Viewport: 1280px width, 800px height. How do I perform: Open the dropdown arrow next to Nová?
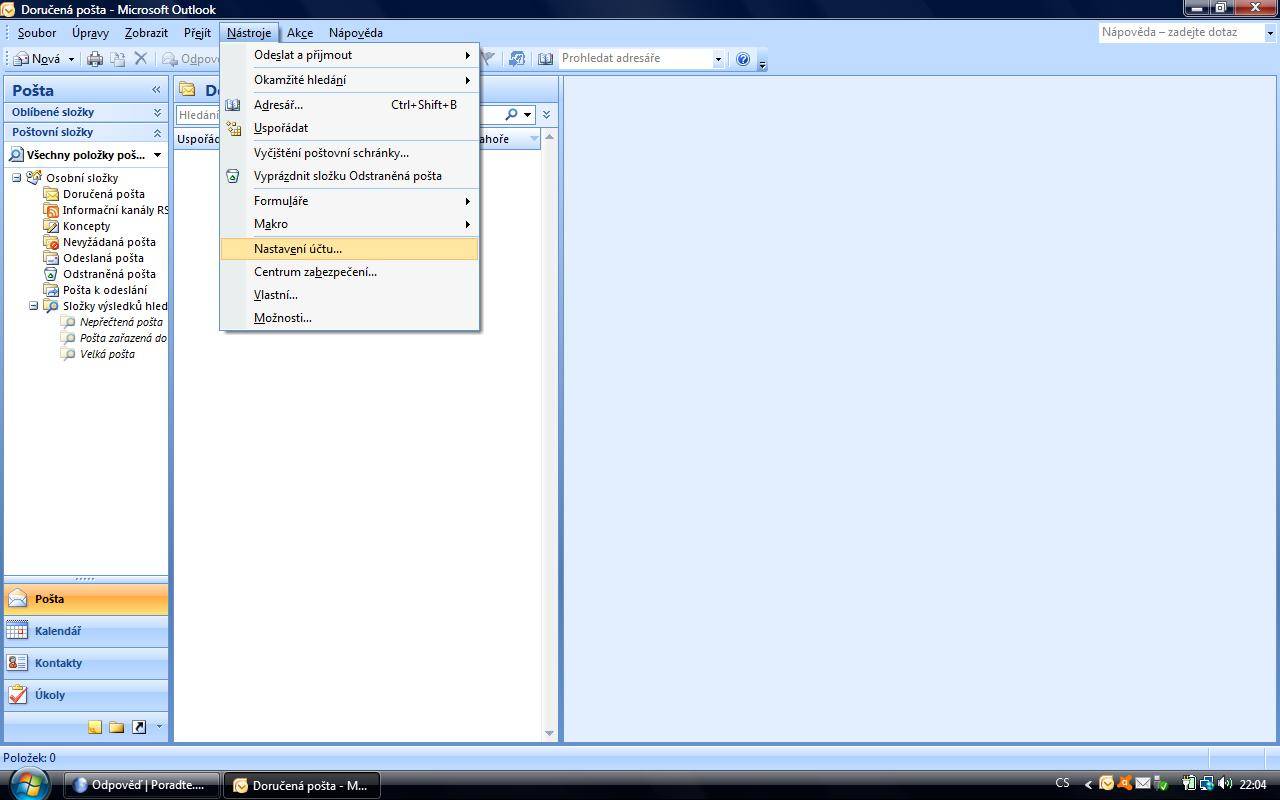point(71,59)
